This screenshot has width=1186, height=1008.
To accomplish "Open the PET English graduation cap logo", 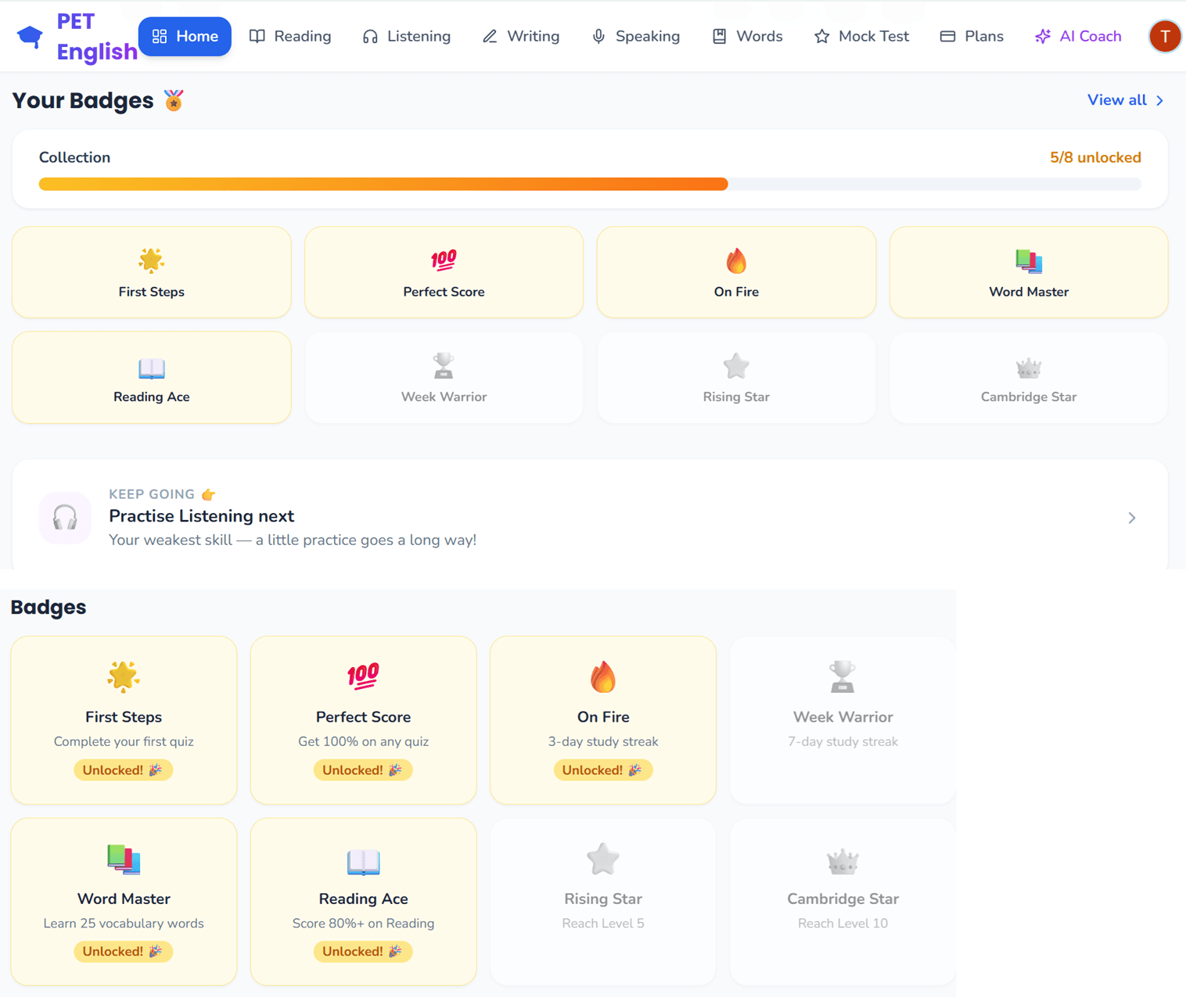I will (x=30, y=37).
